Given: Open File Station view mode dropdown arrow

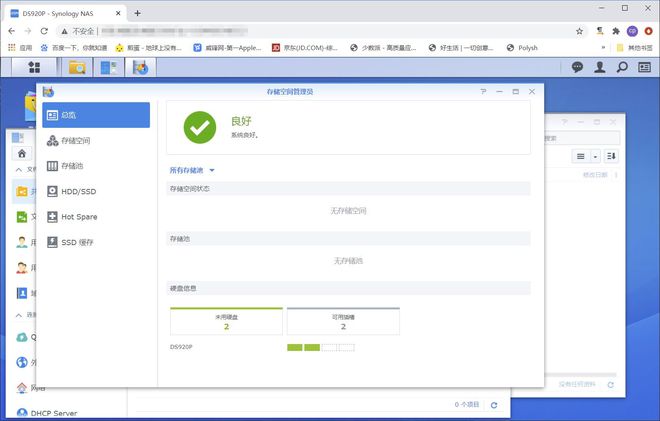Looking at the screenshot, I should pos(595,157).
